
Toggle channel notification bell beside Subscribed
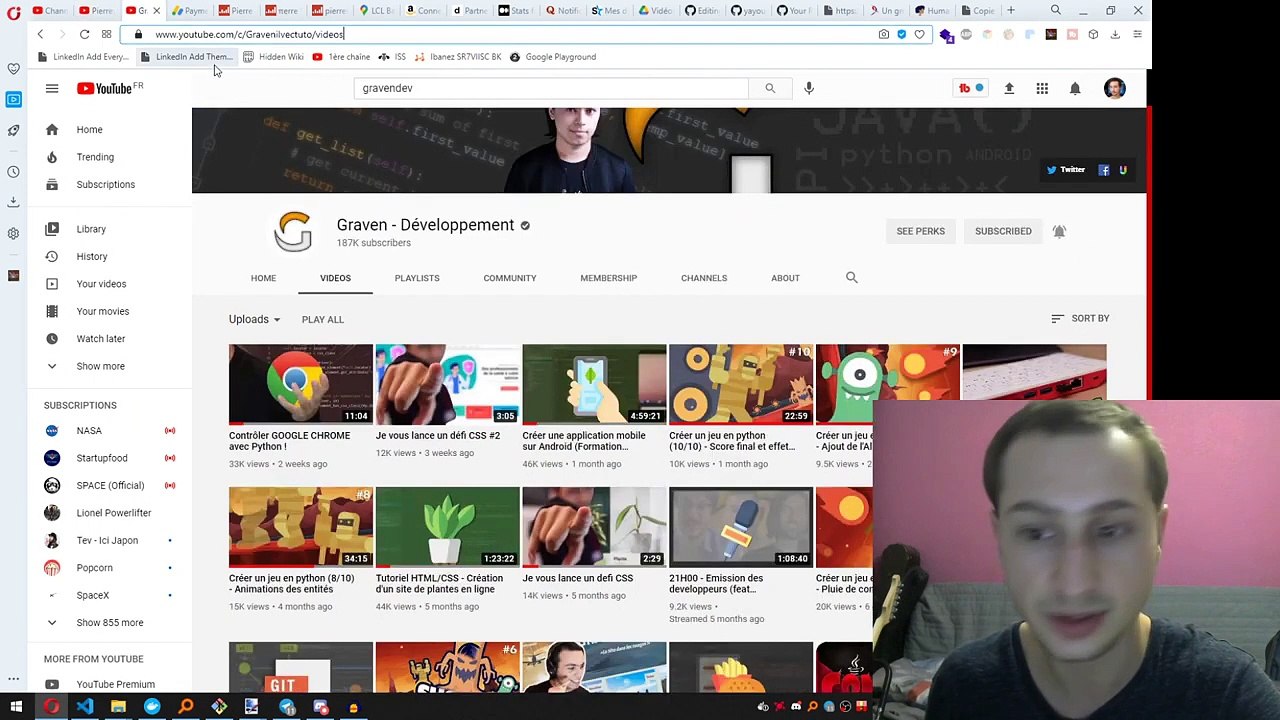point(1059,231)
